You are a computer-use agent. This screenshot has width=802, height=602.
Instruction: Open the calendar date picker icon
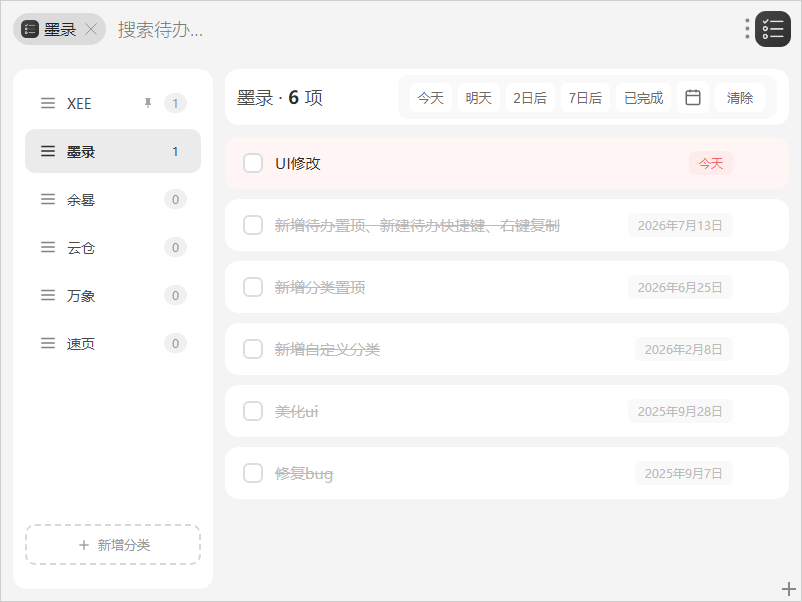[x=693, y=97]
